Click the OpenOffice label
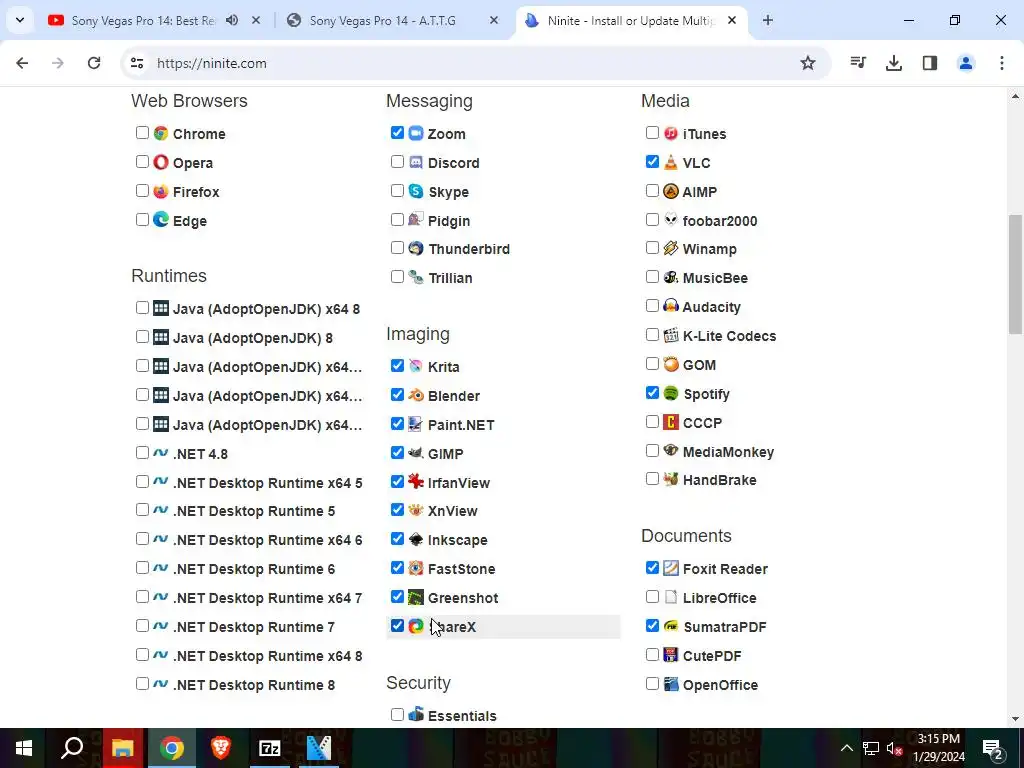The height and width of the screenshot is (768, 1024). pos(720,685)
